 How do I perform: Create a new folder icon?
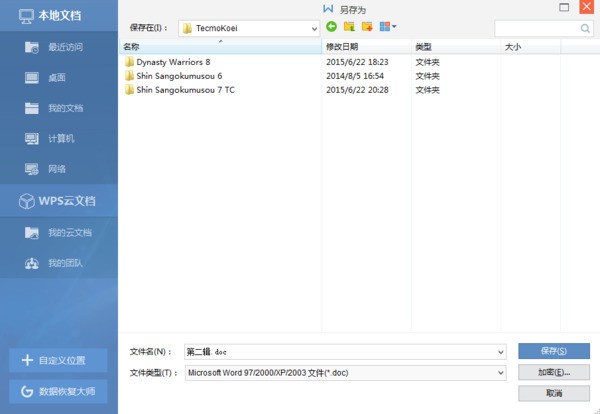[x=367, y=26]
